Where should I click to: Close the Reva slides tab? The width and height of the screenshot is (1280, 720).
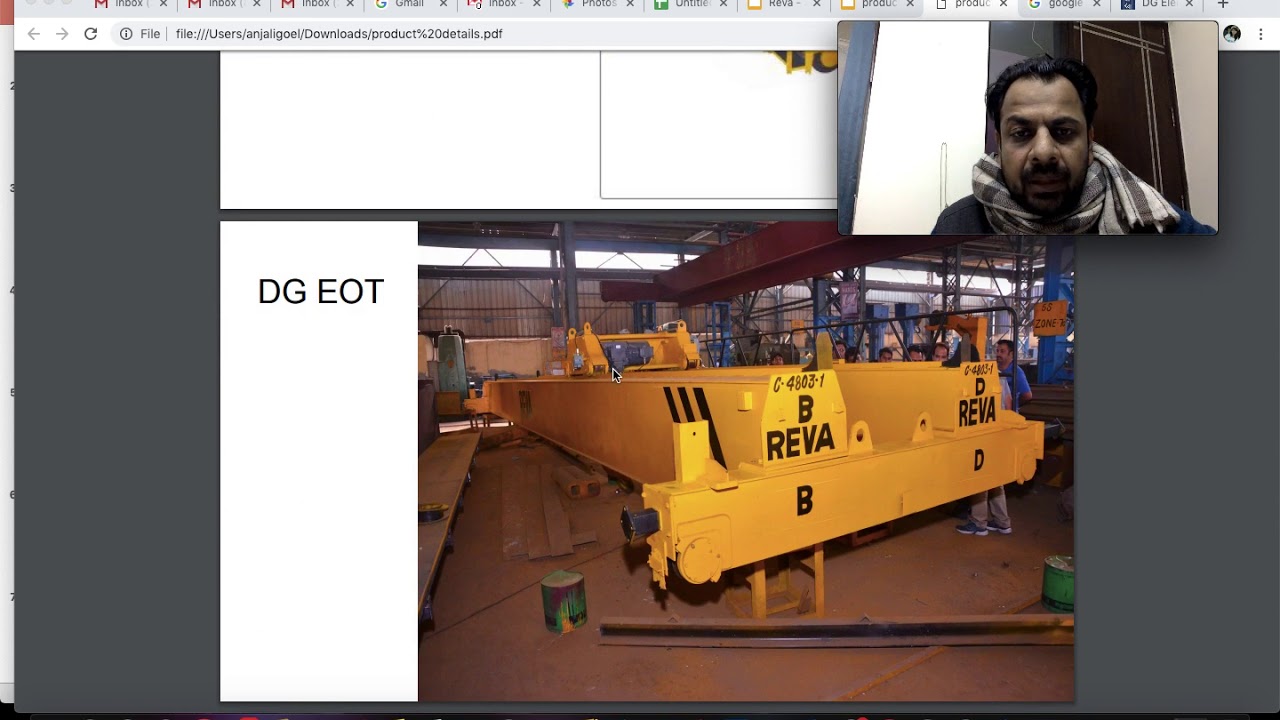click(x=817, y=5)
